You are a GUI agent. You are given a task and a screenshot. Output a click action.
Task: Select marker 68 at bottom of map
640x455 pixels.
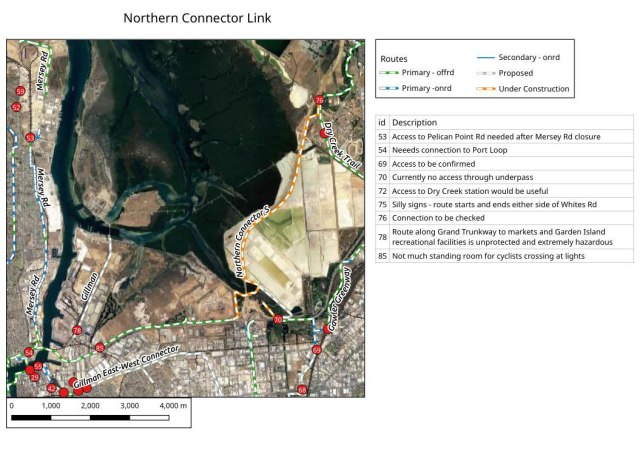coord(302,389)
